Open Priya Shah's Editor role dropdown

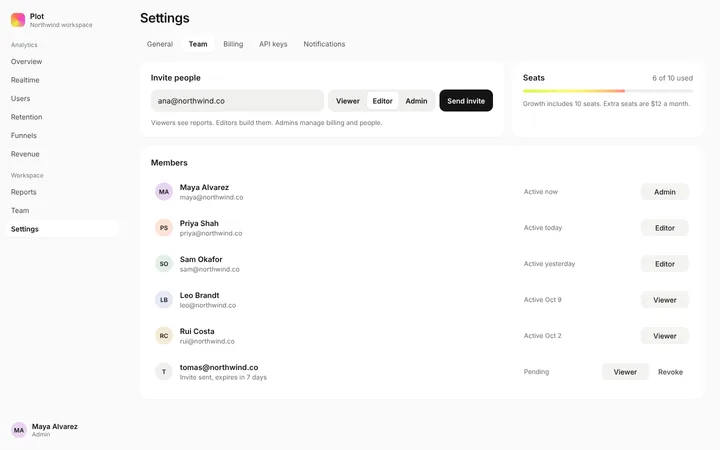665,228
